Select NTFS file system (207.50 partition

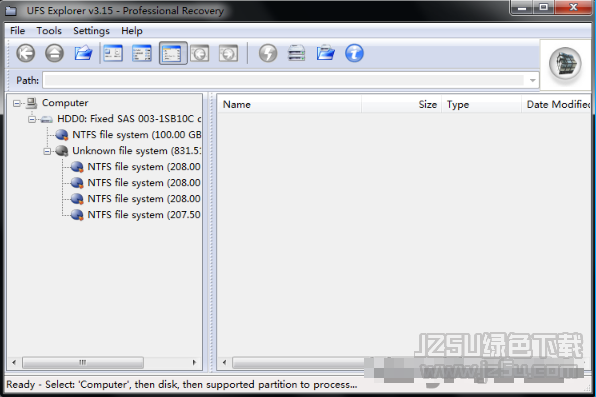pyautogui.click(x=144, y=214)
